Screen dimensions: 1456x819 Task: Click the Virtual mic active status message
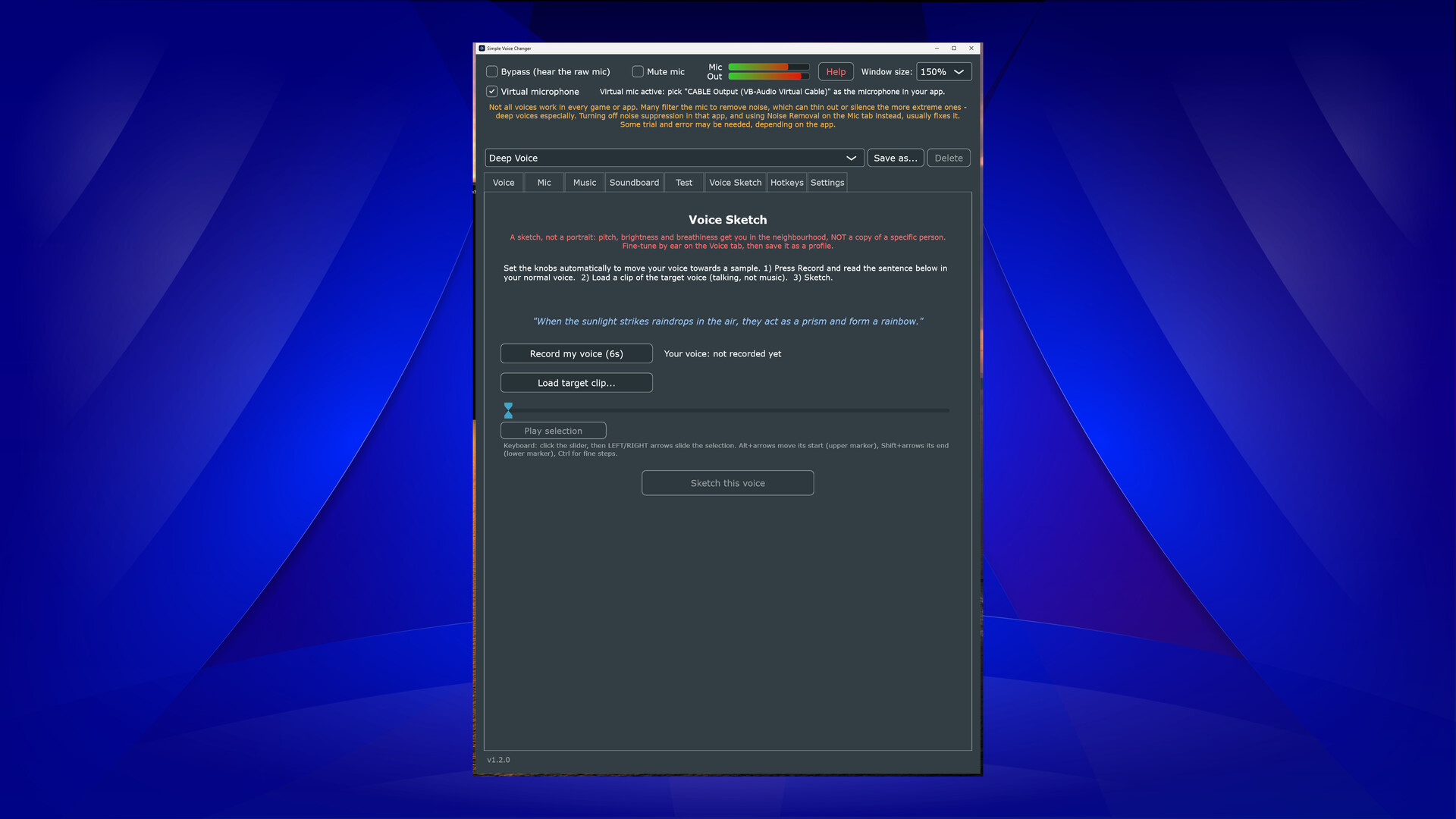click(772, 92)
